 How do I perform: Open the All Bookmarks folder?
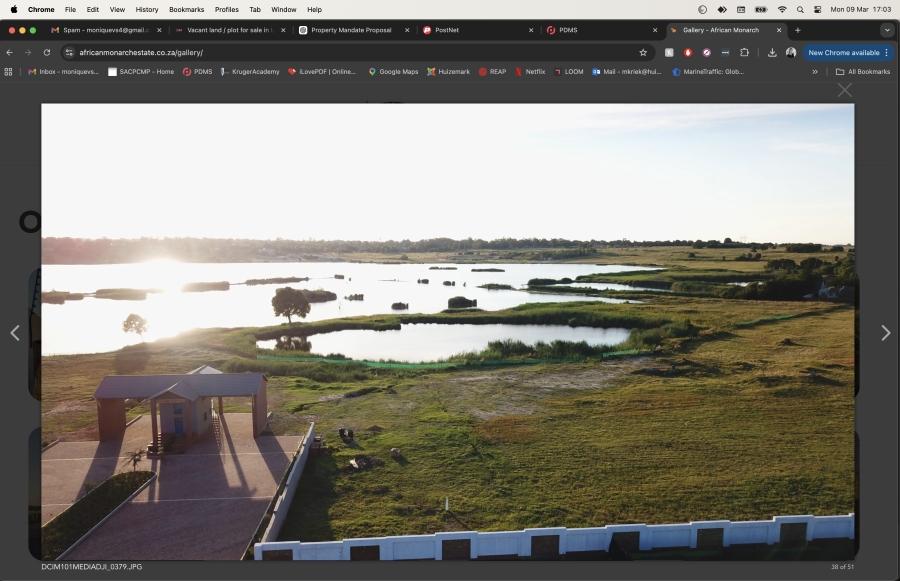tap(862, 72)
